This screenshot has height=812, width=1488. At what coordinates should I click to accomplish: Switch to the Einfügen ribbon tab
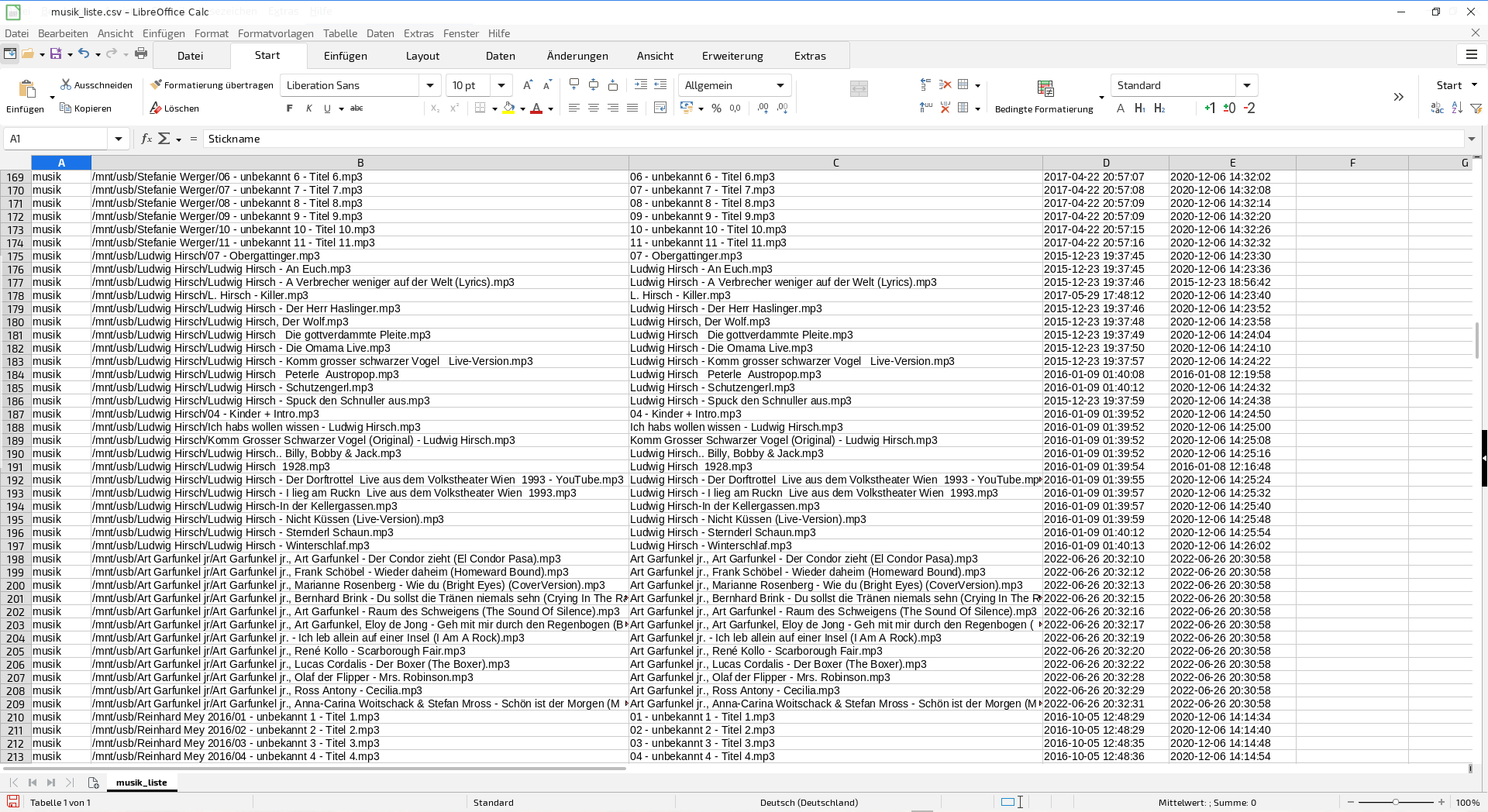[345, 56]
